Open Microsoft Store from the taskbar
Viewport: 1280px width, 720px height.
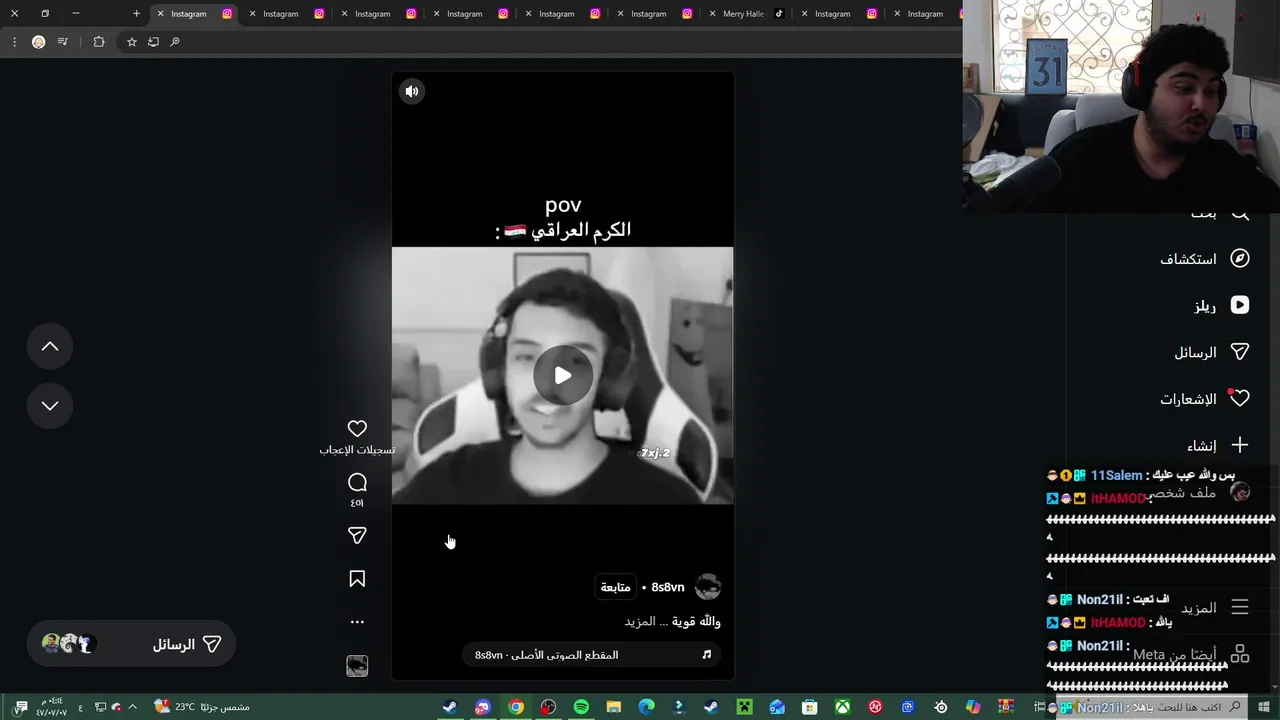810,707
